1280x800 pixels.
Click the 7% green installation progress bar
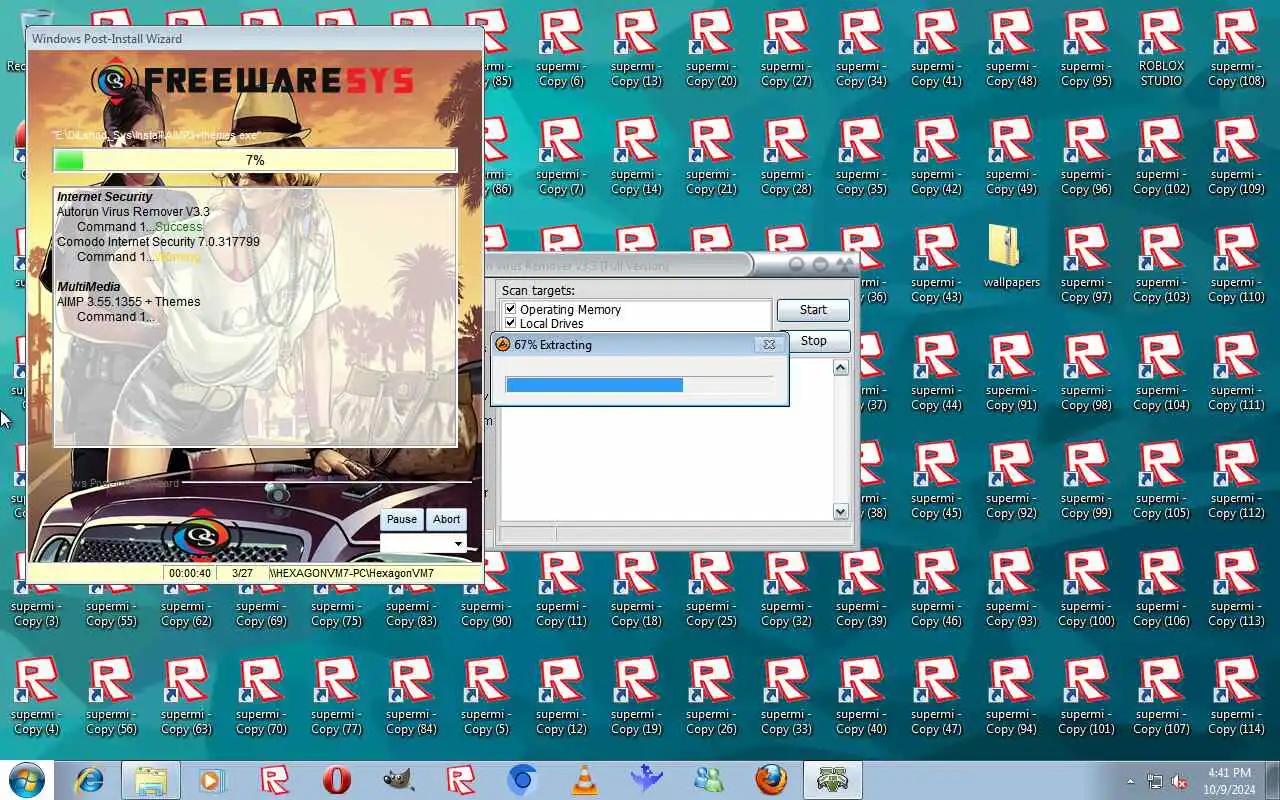[255, 160]
